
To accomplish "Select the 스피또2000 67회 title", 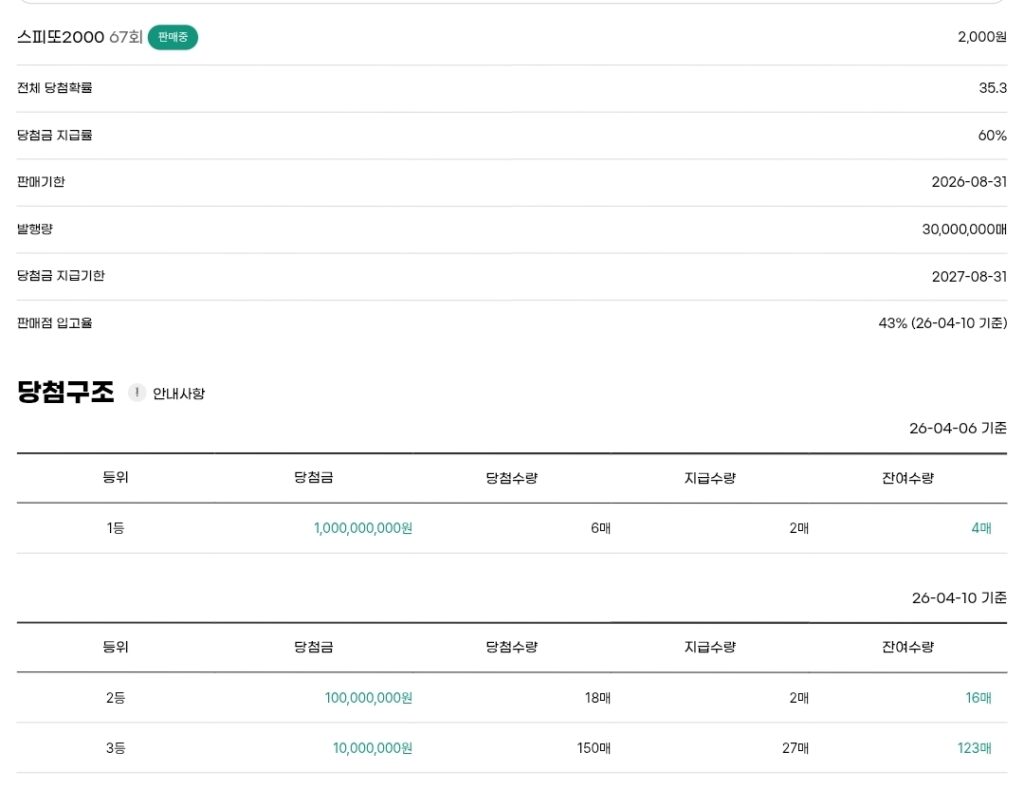I will click(x=79, y=37).
